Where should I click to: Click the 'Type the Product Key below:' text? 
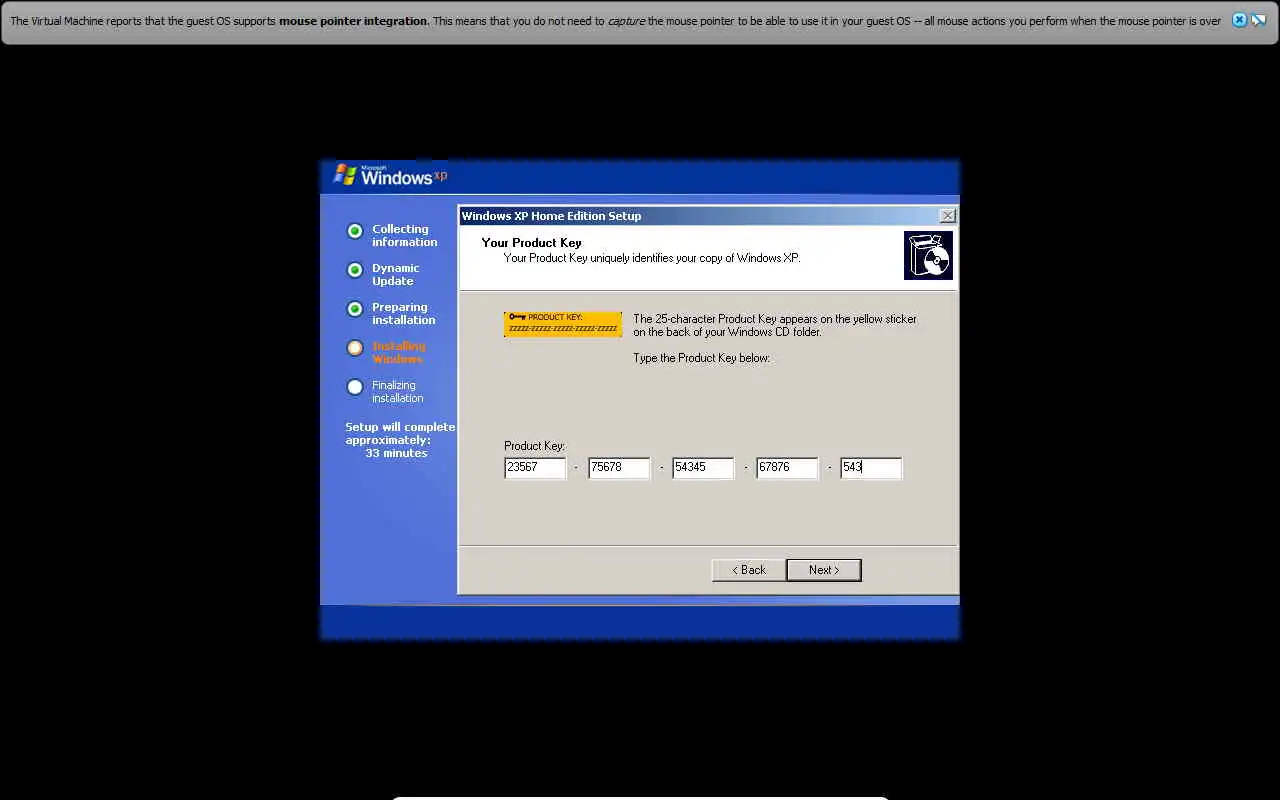(702, 358)
